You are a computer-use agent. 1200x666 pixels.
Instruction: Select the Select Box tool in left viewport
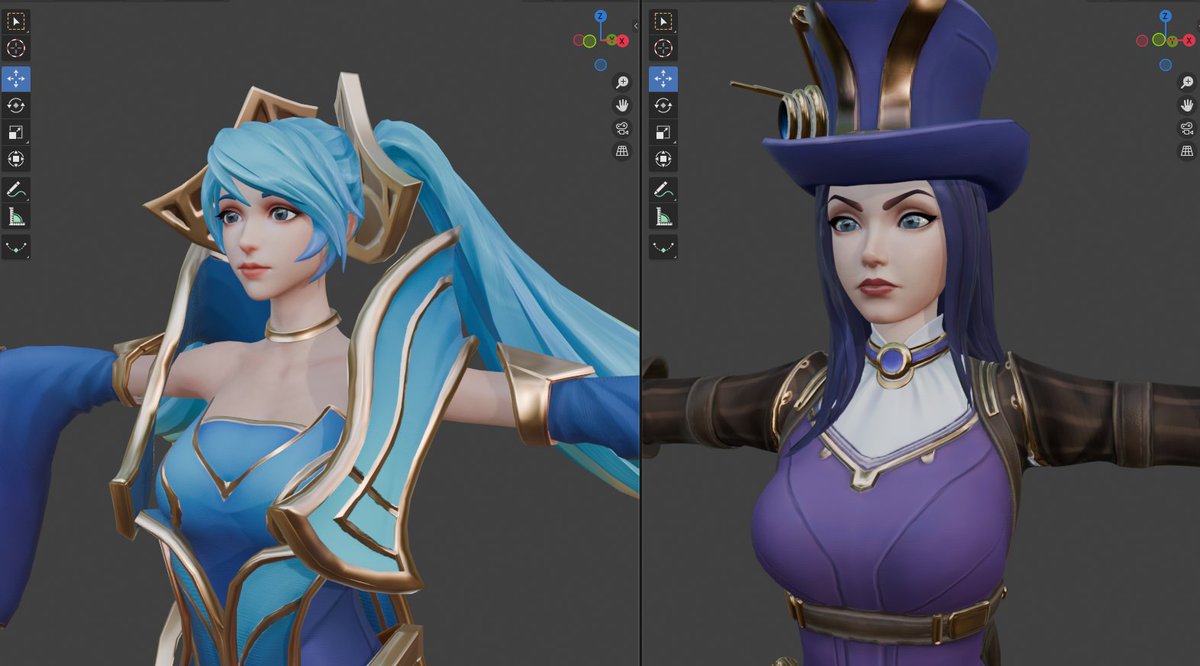pyautogui.click(x=16, y=21)
